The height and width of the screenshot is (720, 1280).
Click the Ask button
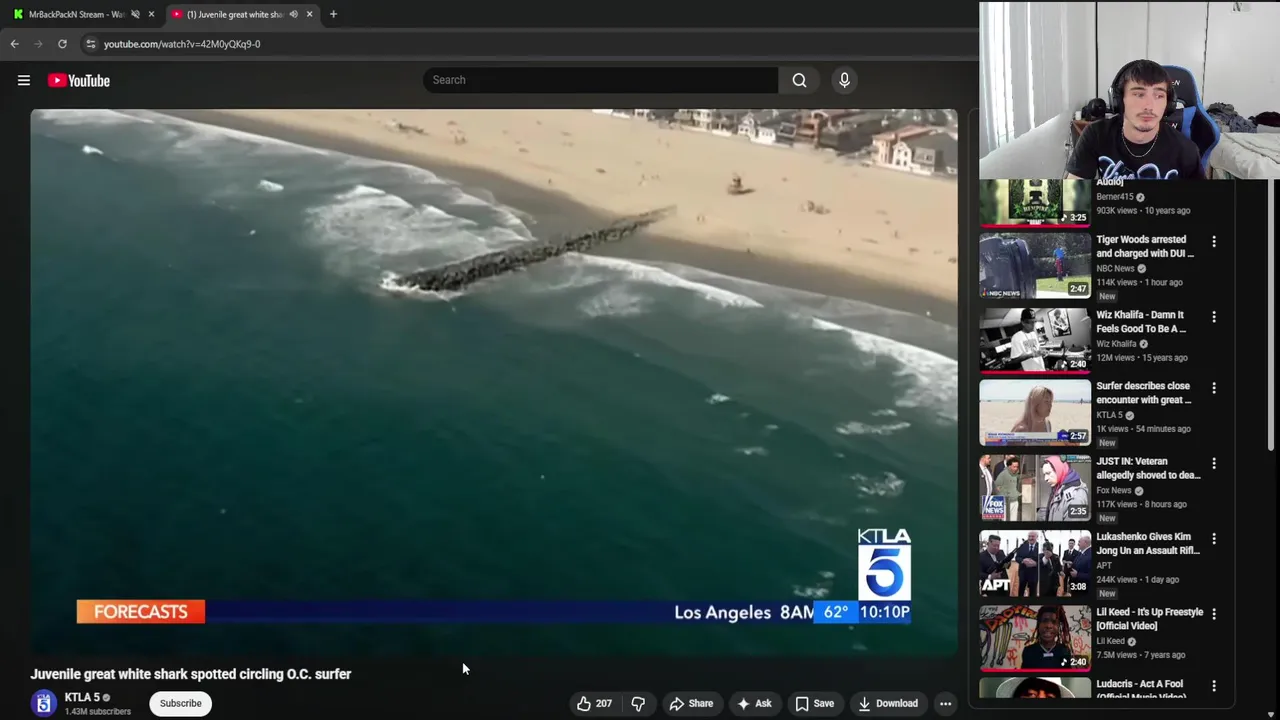coord(754,703)
